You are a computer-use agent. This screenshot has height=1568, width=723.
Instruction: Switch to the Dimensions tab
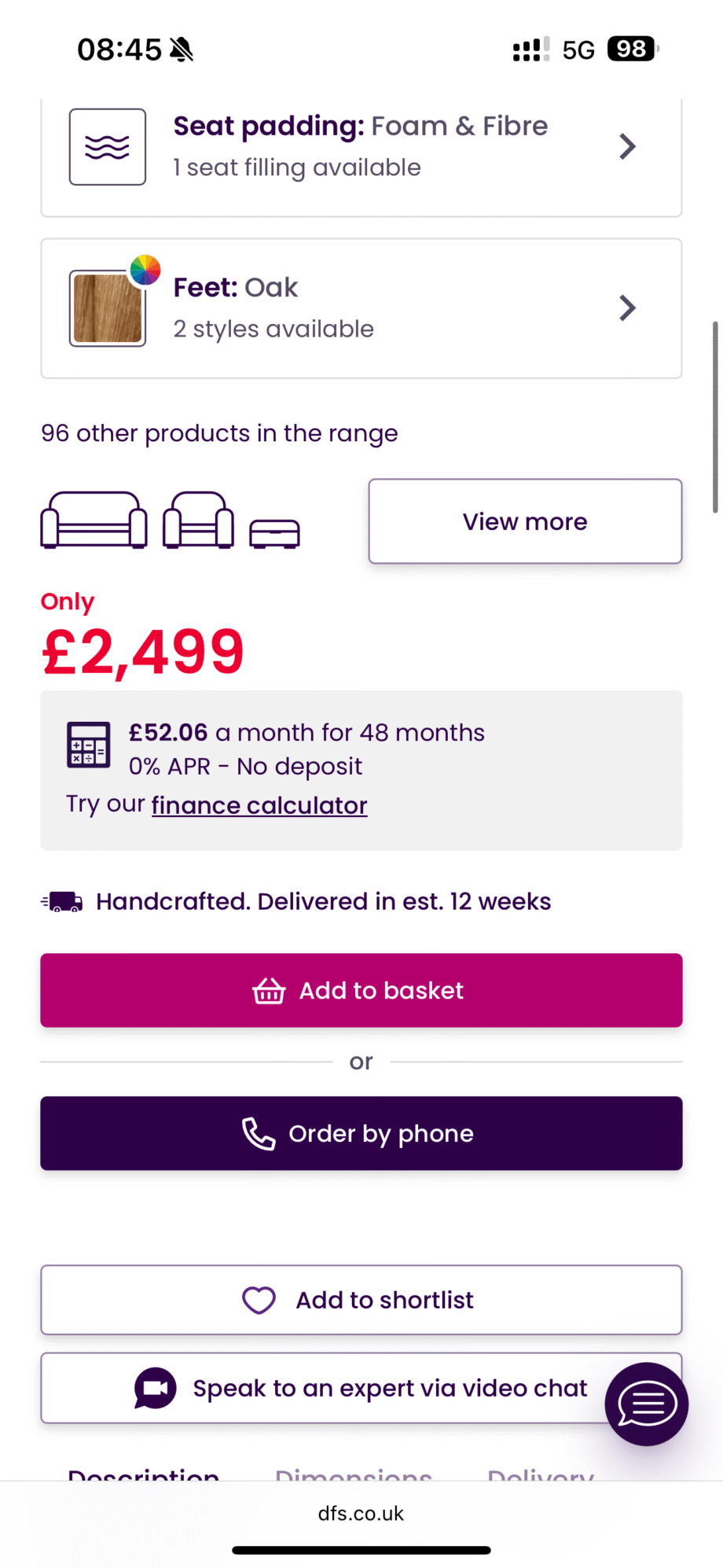coord(353,1475)
